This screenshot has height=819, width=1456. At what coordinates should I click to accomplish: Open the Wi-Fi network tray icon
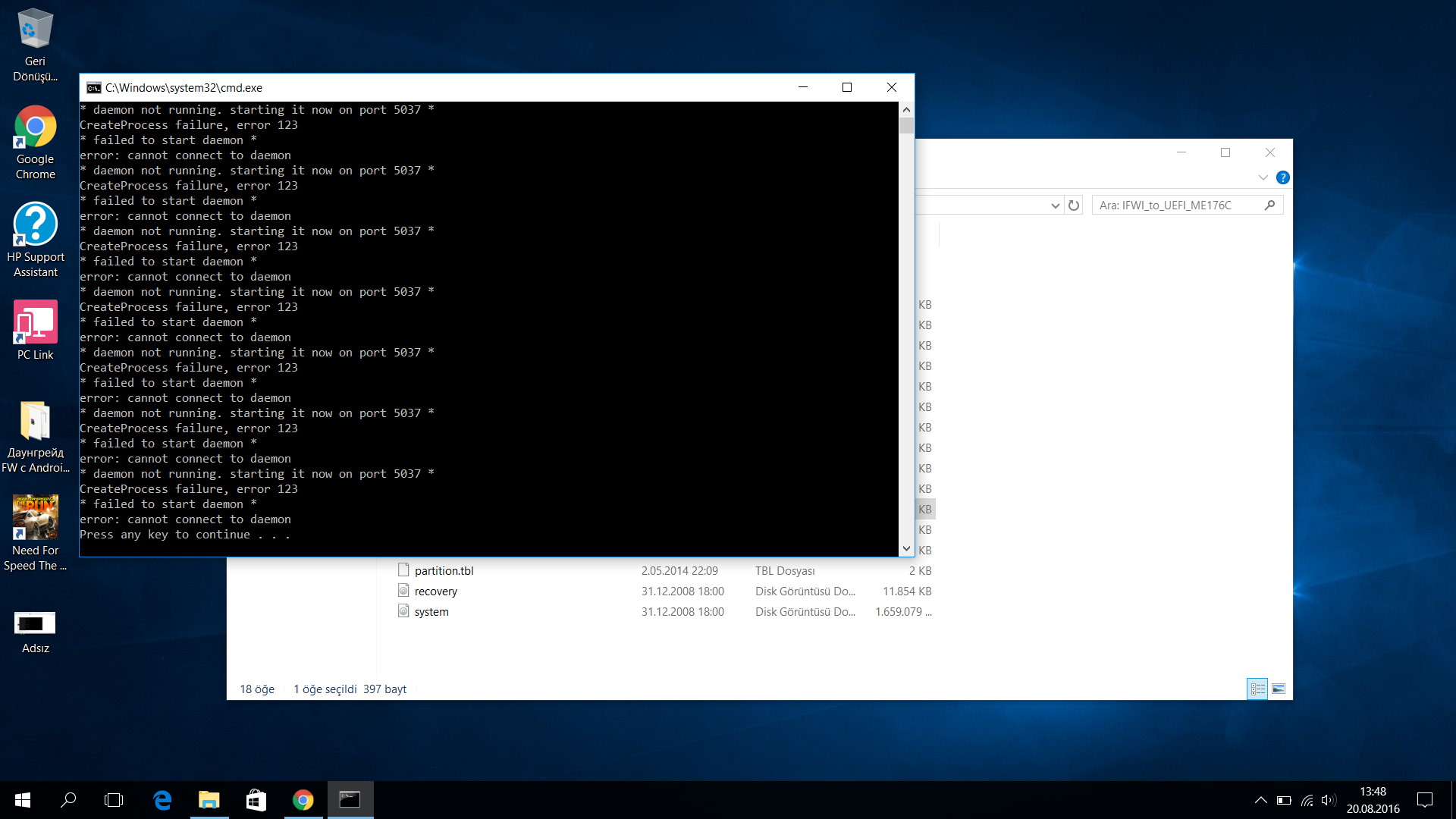[1307, 800]
